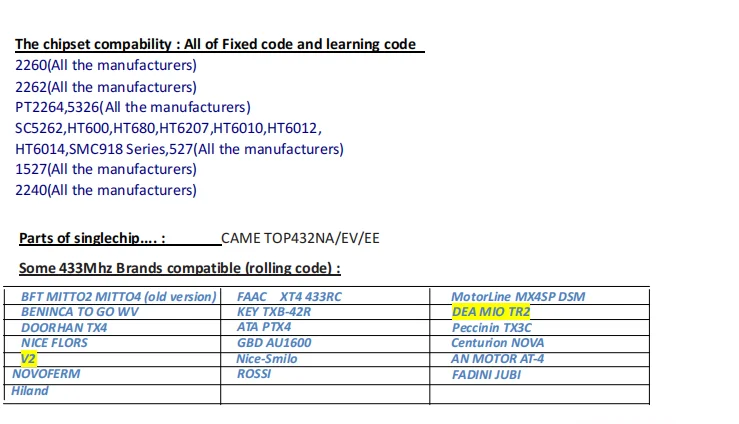Click the Nice-Smilo table cell
Image resolution: width=739 pixels, height=424 pixels.
click(266, 358)
